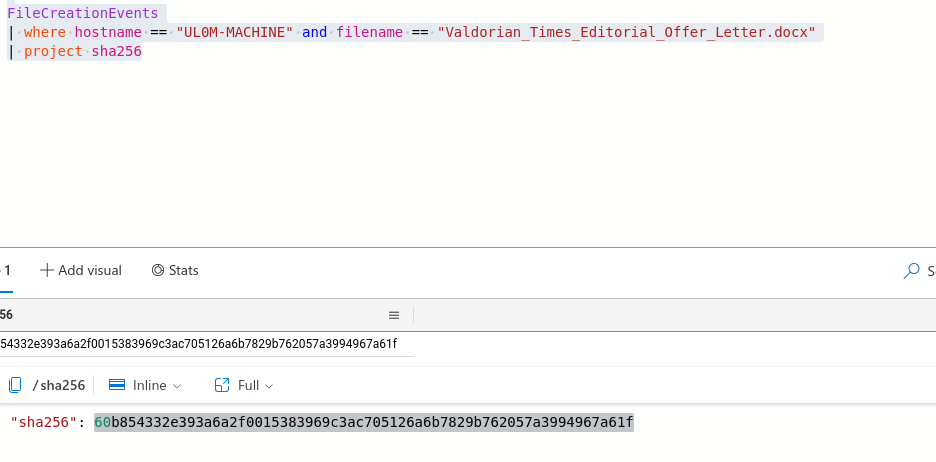Click the project sha256 query line

tap(82, 51)
